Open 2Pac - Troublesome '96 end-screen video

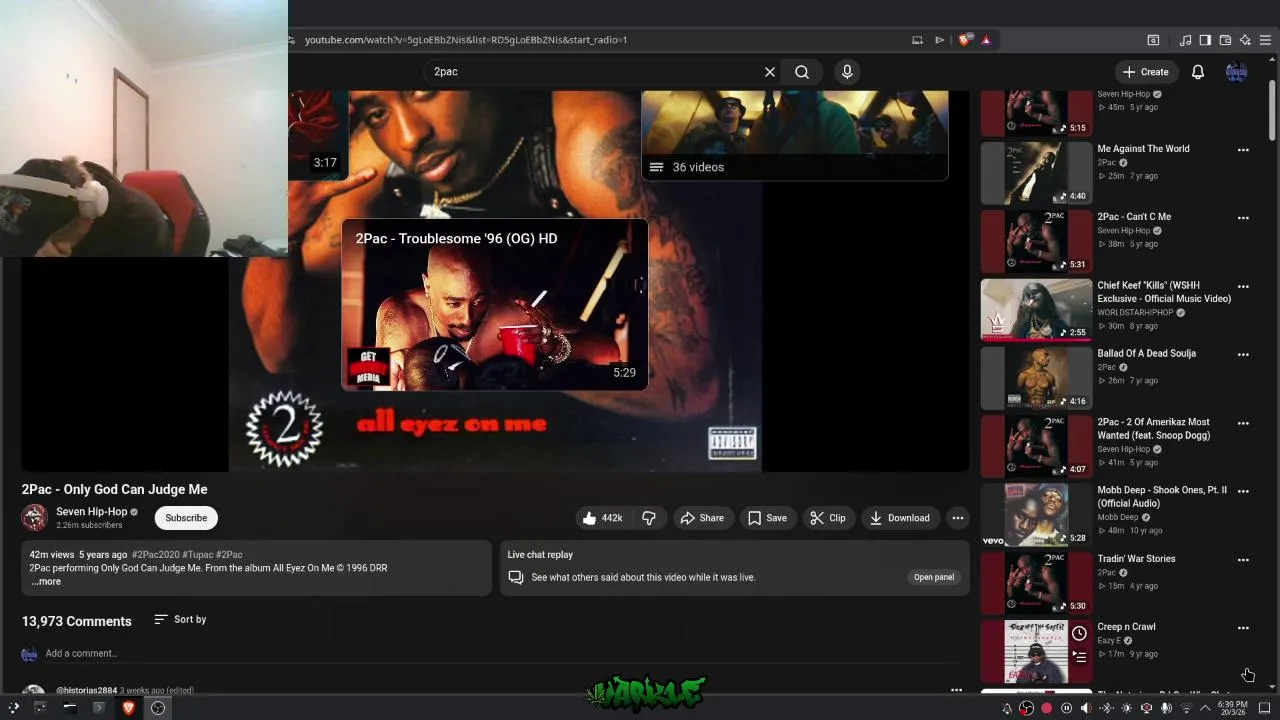coord(495,305)
